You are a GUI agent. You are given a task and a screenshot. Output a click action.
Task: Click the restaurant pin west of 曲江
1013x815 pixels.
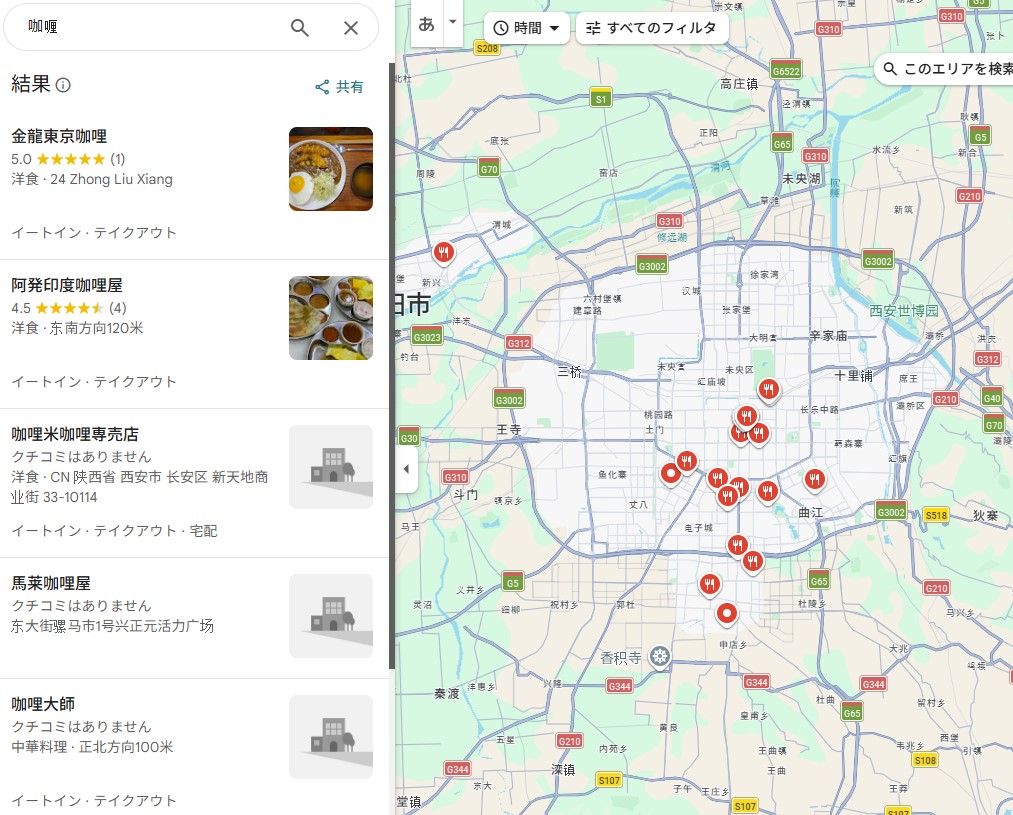[x=767, y=490]
